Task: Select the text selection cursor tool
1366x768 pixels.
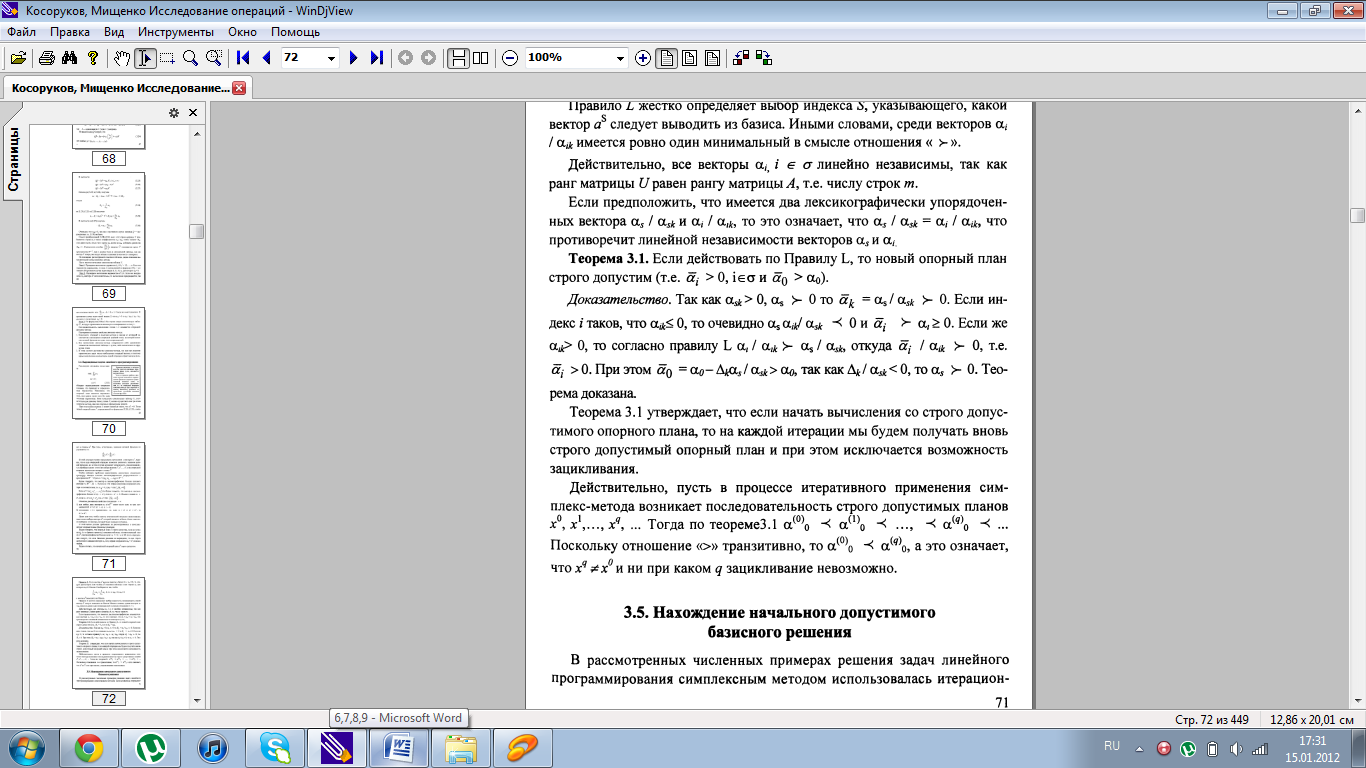Action: (145, 58)
